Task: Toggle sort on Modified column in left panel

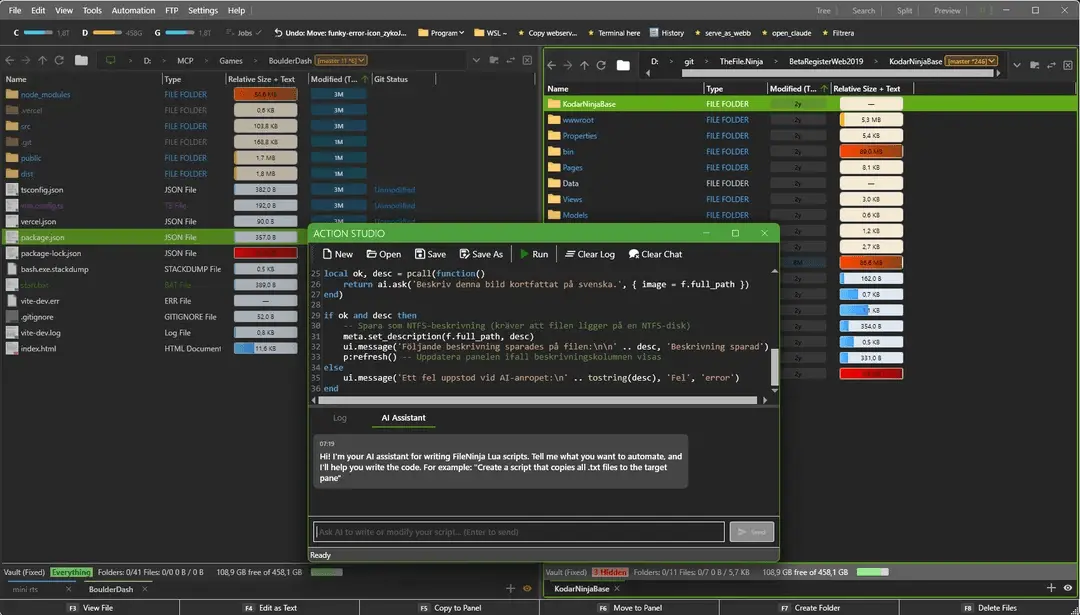Action: pyautogui.click(x=338, y=79)
